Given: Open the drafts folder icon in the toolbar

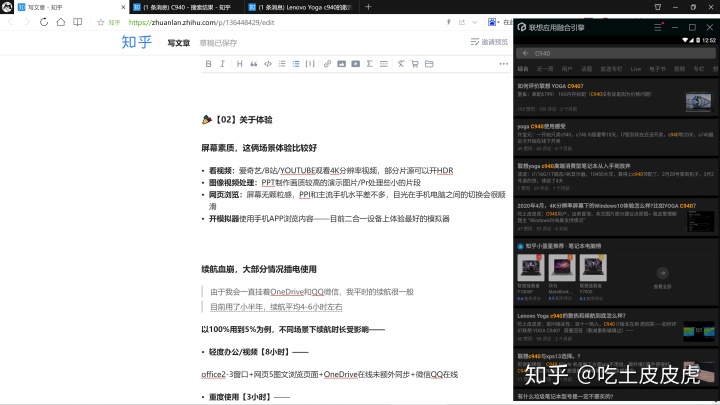Looking at the screenshot, I should tap(429, 64).
